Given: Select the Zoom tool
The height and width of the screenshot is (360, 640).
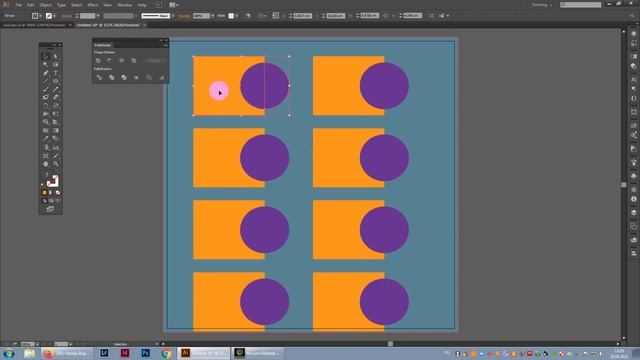Looking at the screenshot, I should tap(56, 164).
